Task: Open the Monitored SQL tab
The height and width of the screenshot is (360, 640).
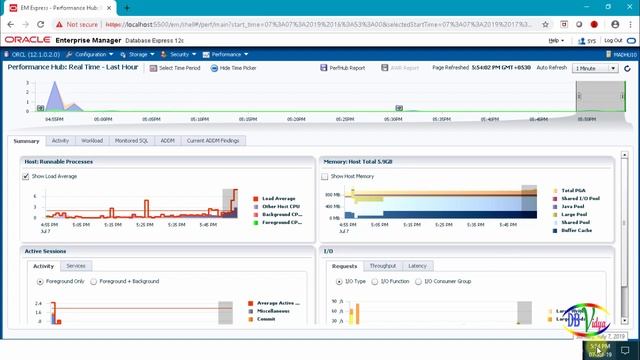Action: (x=131, y=140)
